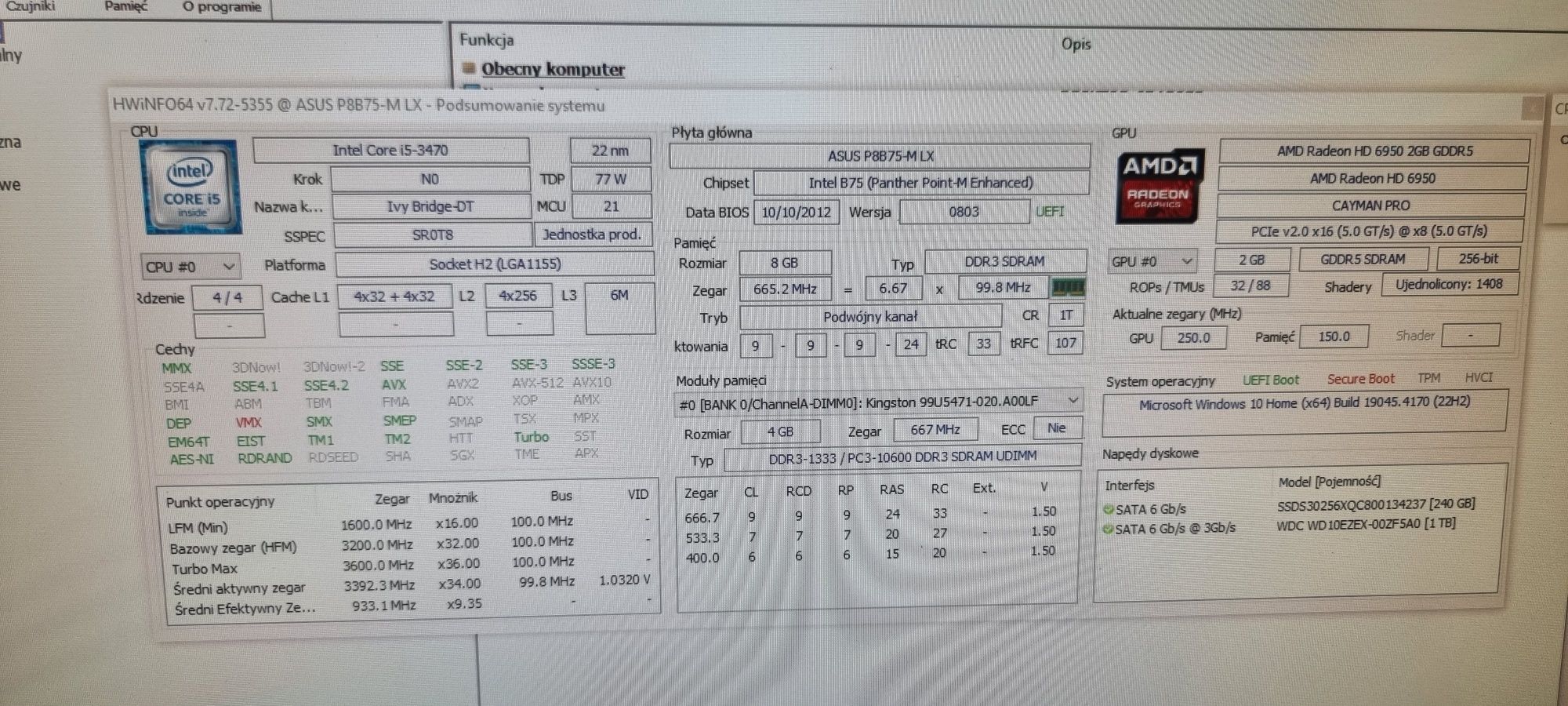Click the AES-NI feature label
Image resolution: width=1568 pixels, height=706 pixels.
click(191, 460)
